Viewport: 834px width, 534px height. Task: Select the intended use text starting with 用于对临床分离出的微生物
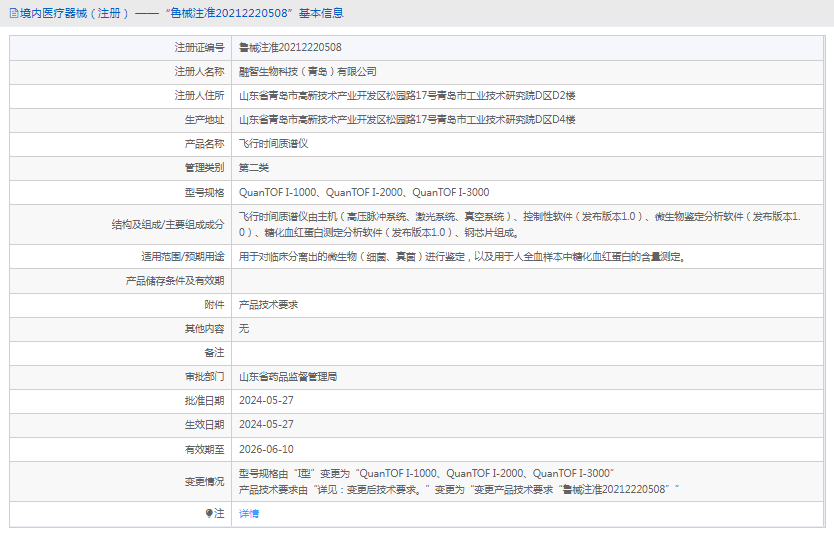pos(463,257)
